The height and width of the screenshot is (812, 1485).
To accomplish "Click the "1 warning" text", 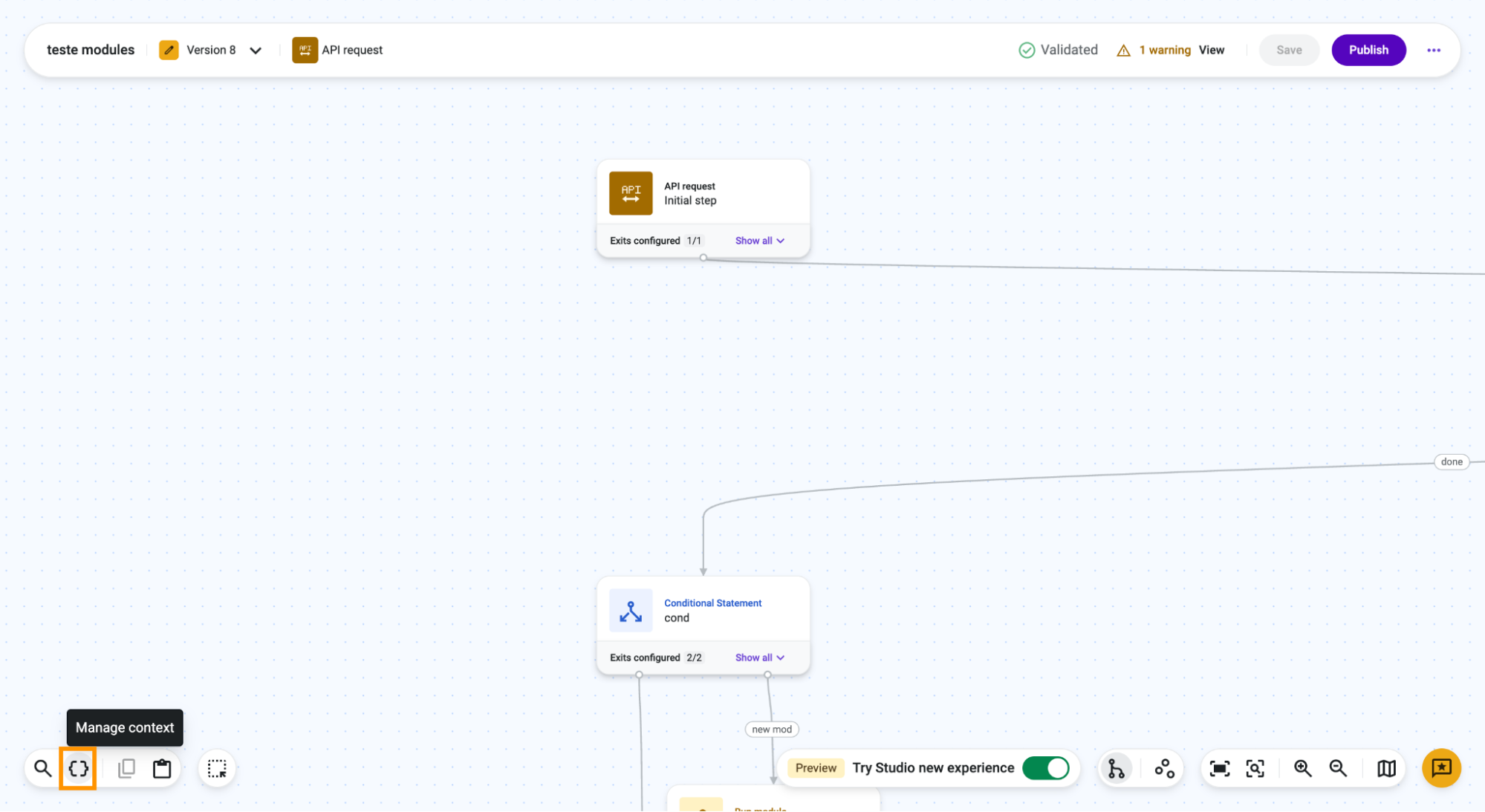I will [1165, 50].
